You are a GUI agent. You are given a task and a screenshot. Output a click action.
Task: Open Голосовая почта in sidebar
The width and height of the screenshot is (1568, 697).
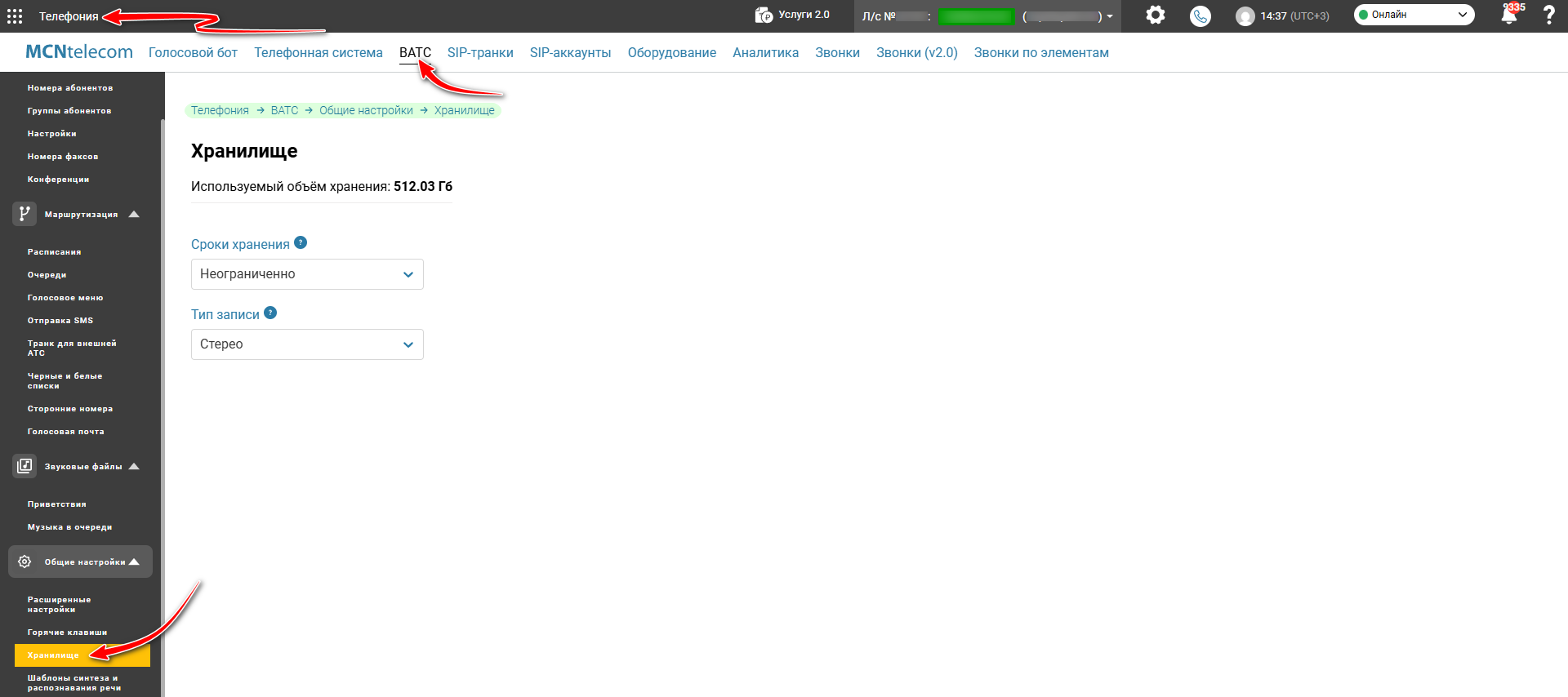65,431
